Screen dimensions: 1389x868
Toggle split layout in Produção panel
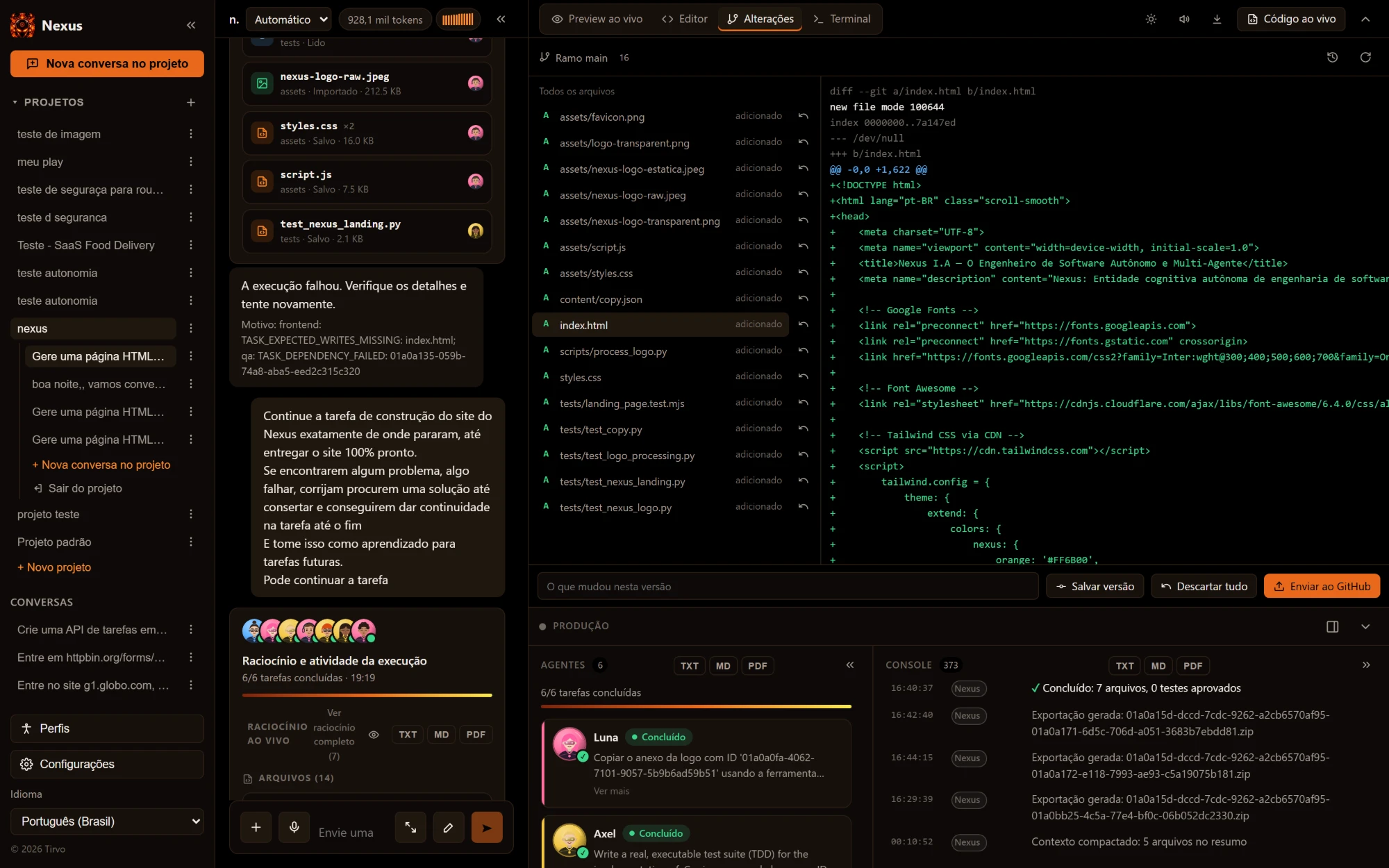tap(1332, 626)
